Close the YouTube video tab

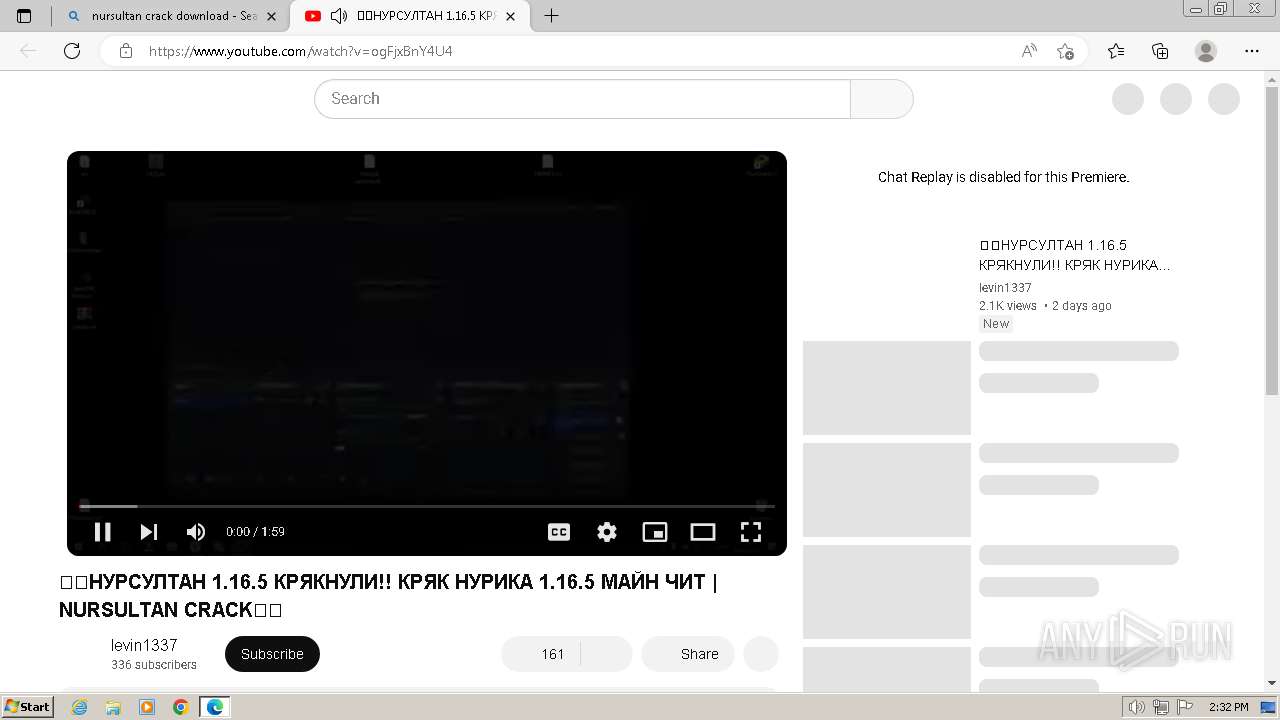click(510, 16)
